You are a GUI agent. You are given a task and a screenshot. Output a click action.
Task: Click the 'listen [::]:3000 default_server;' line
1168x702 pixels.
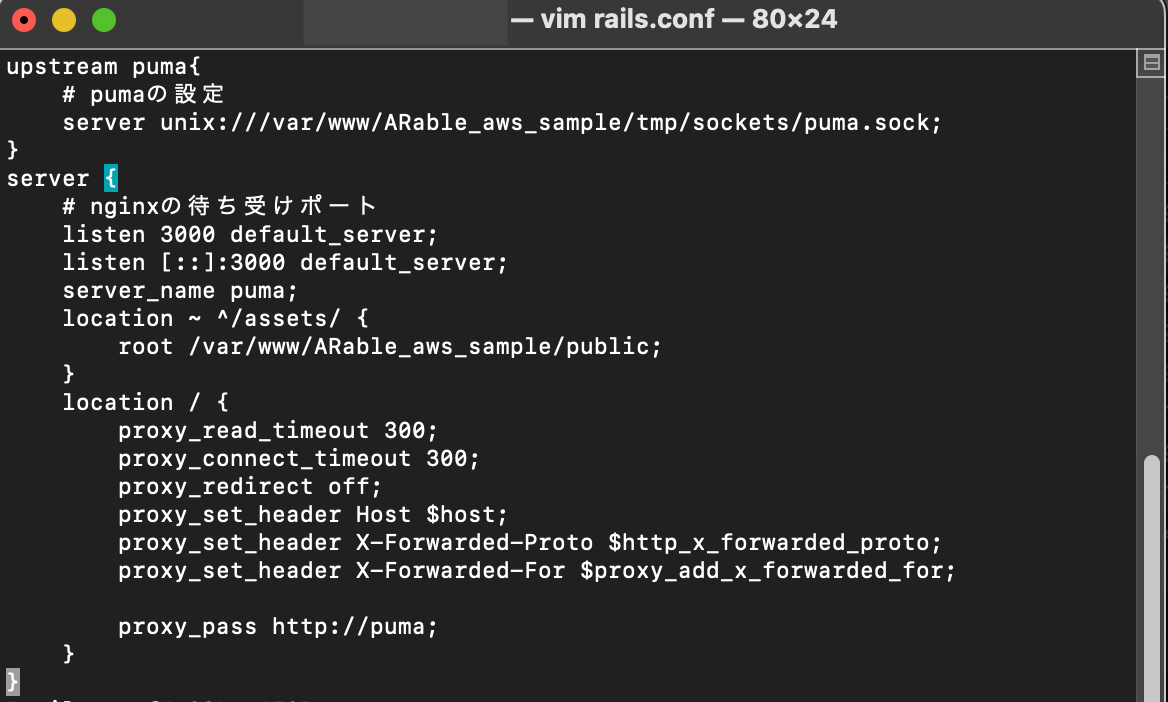click(285, 263)
